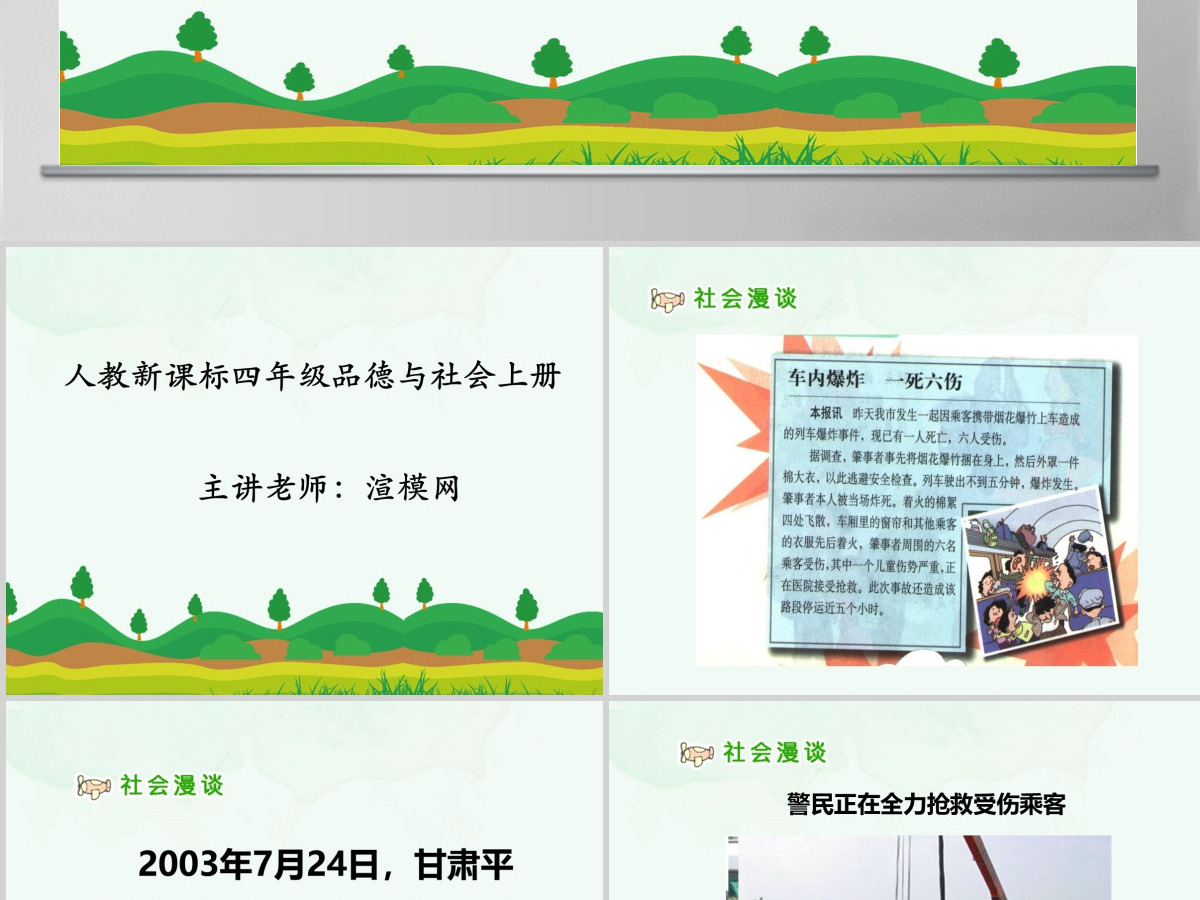This screenshot has width=1200, height=900.
Task: Click the 社会漫谈 heading on the newspaper slide
Action: click(x=745, y=298)
